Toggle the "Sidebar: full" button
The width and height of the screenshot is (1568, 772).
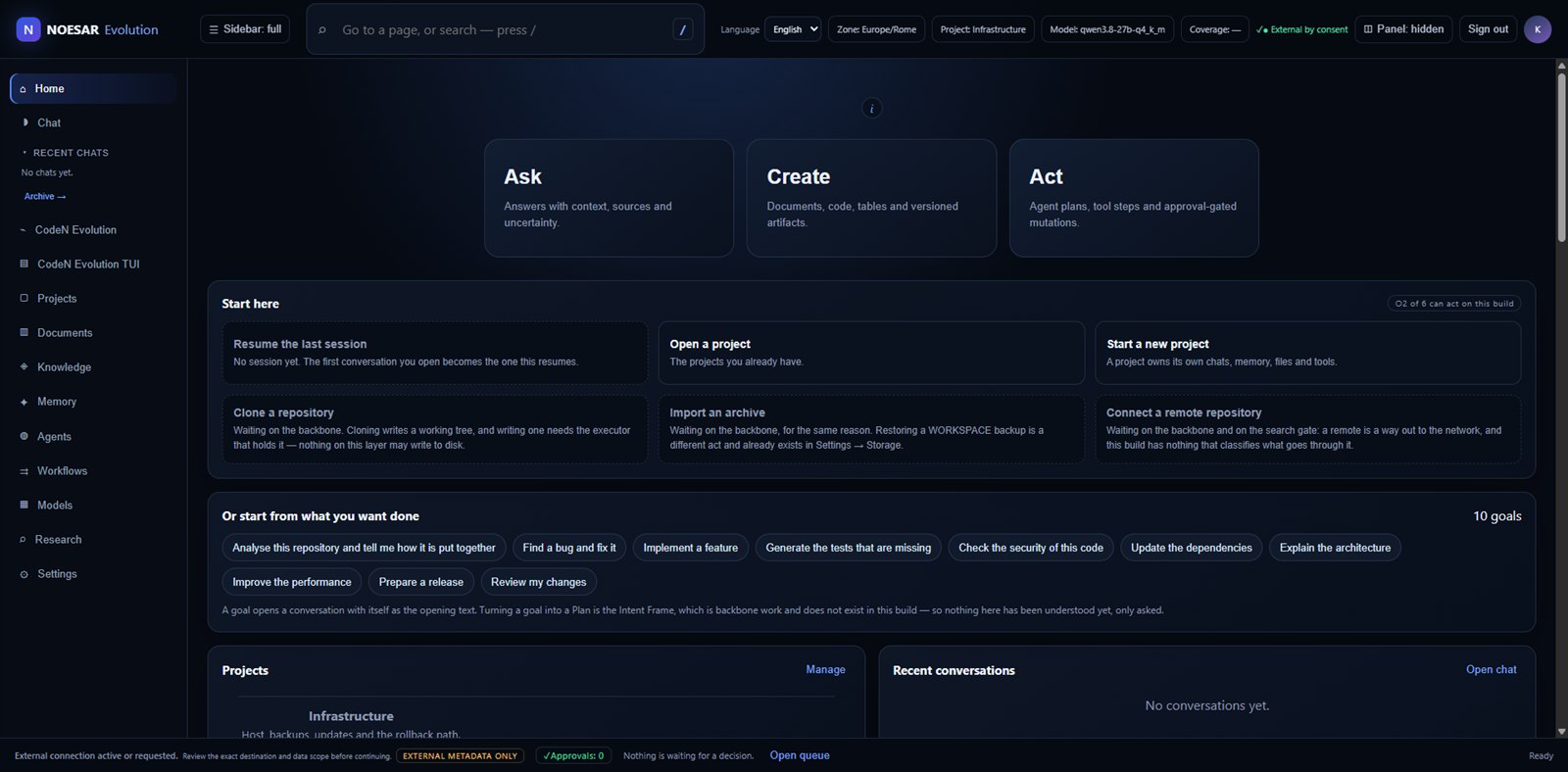point(244,29)
